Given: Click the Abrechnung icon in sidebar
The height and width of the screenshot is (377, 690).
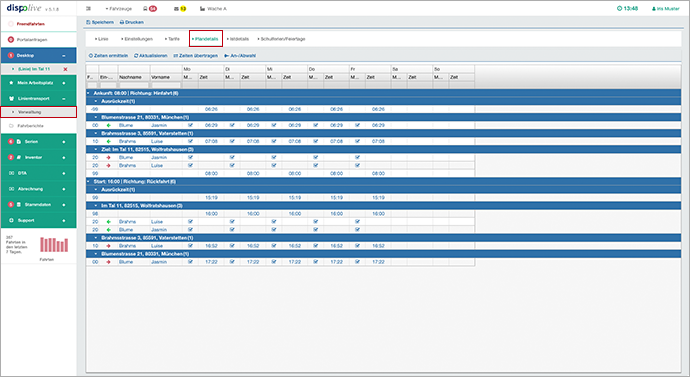Looking at the screenshot, I should click(x=11, y=189).
